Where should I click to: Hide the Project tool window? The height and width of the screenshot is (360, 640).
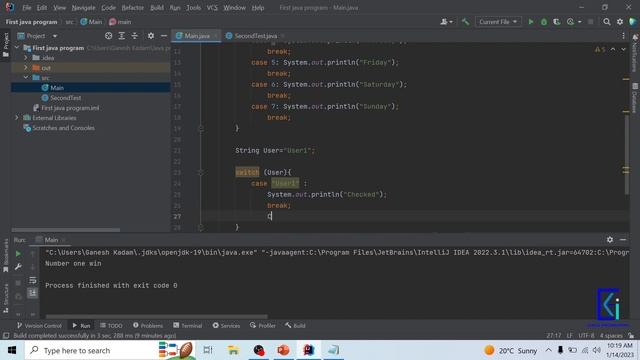(x=164, y=36)
